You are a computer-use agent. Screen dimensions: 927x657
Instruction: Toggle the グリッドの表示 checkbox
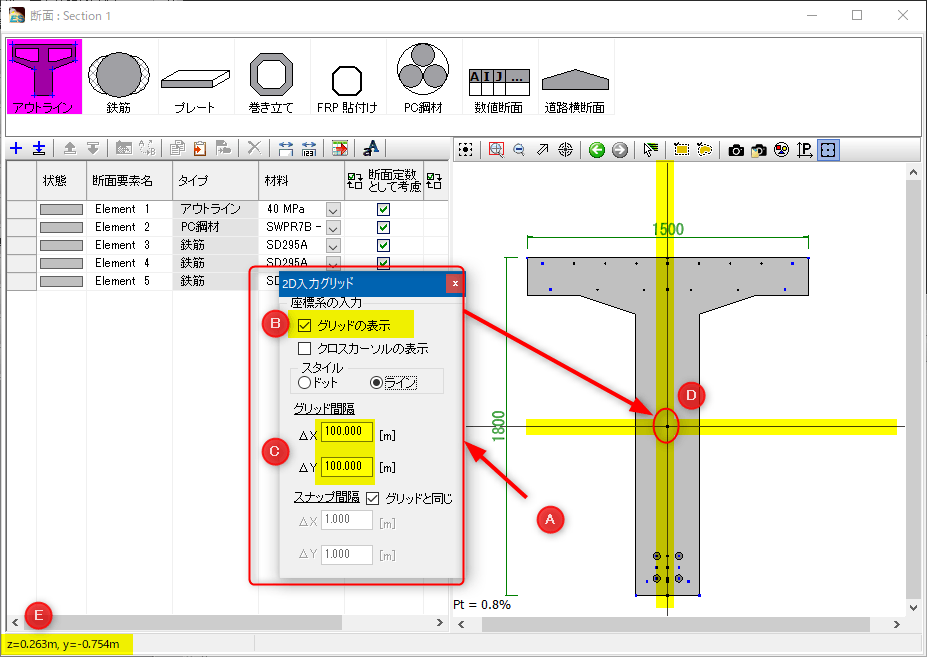click(304, 325)
